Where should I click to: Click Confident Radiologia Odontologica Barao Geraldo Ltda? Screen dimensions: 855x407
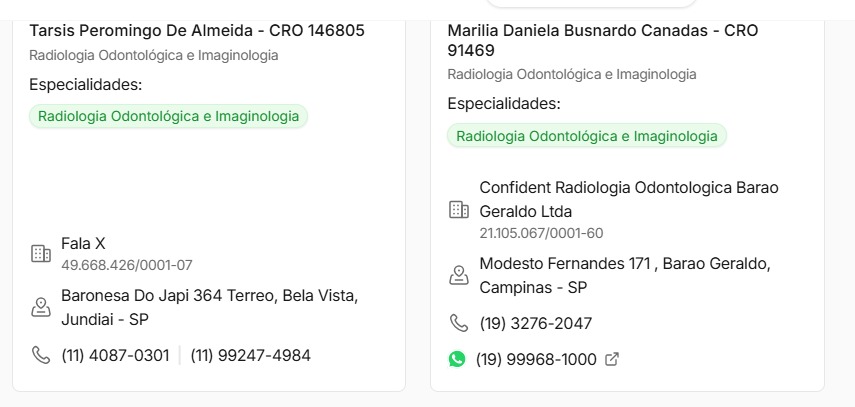point(628,199)
